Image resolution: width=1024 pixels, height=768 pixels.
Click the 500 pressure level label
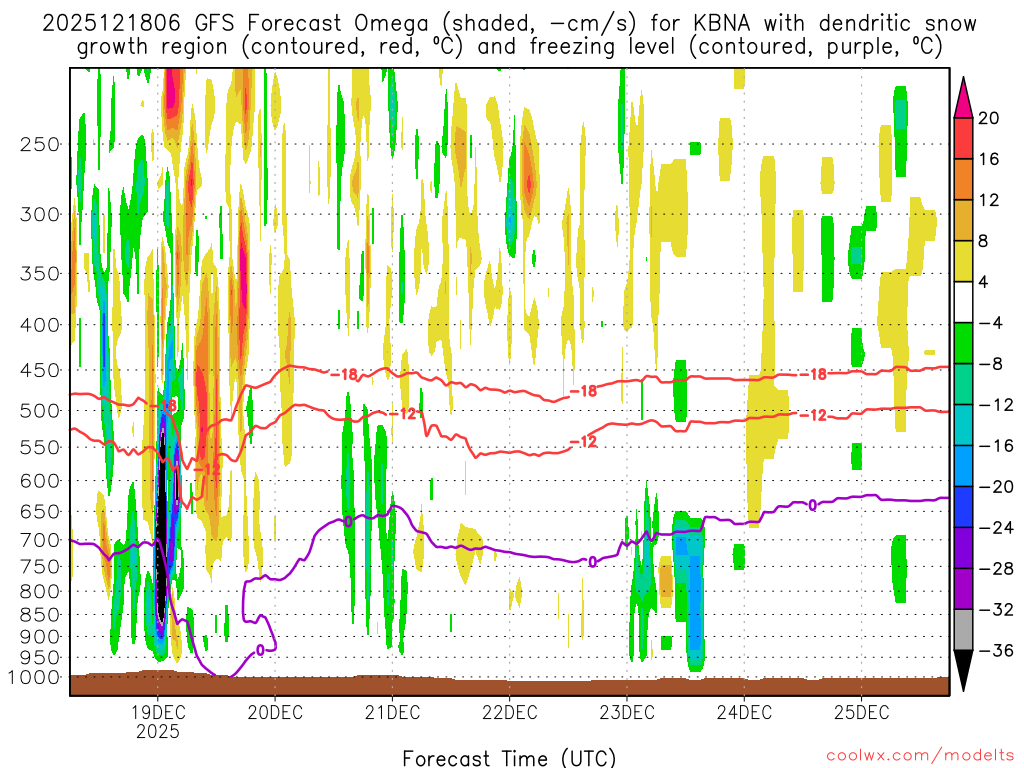tap(40, 411)
